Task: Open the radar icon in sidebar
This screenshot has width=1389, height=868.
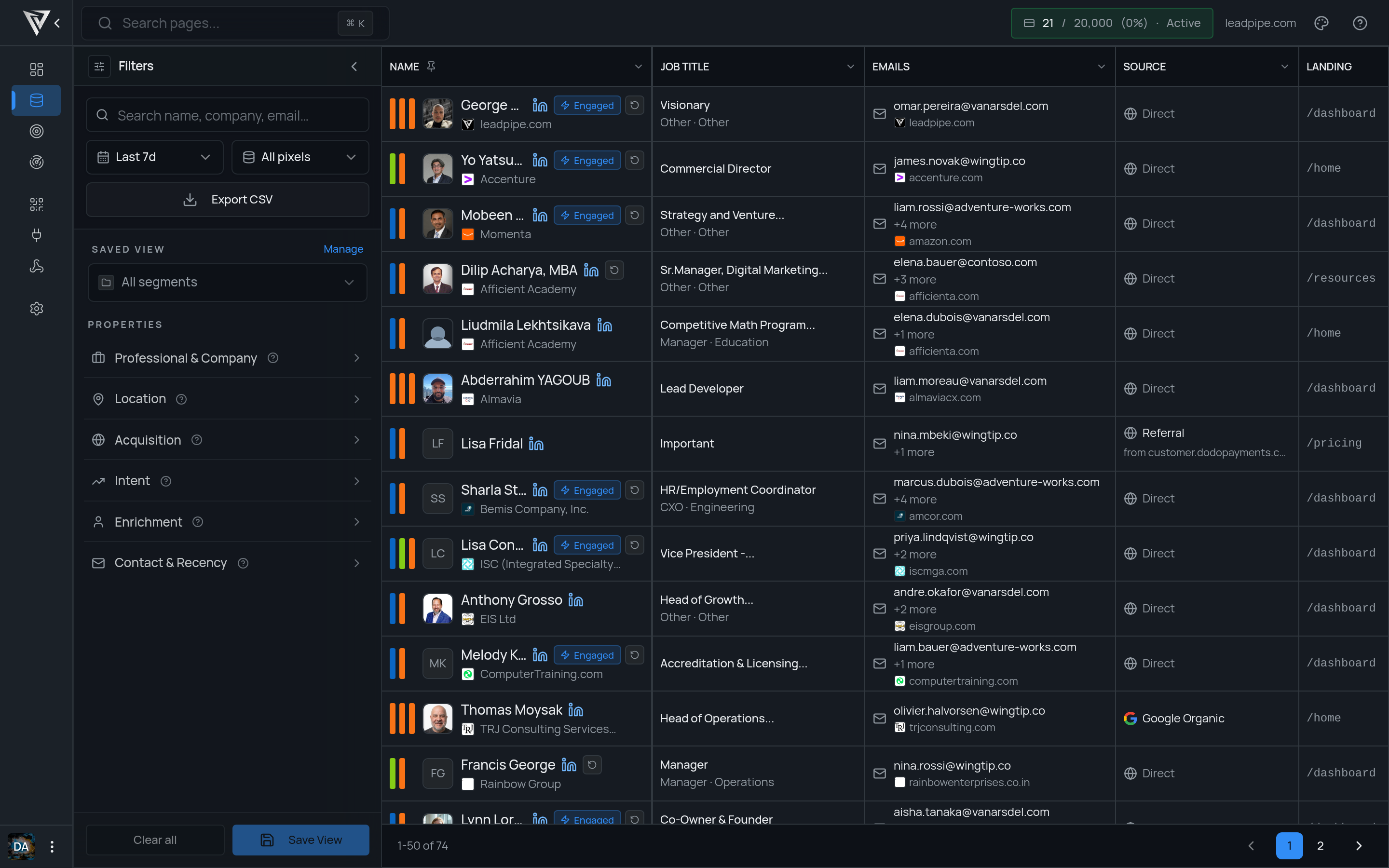Action: pyautogui.click(x=36, y=163)
